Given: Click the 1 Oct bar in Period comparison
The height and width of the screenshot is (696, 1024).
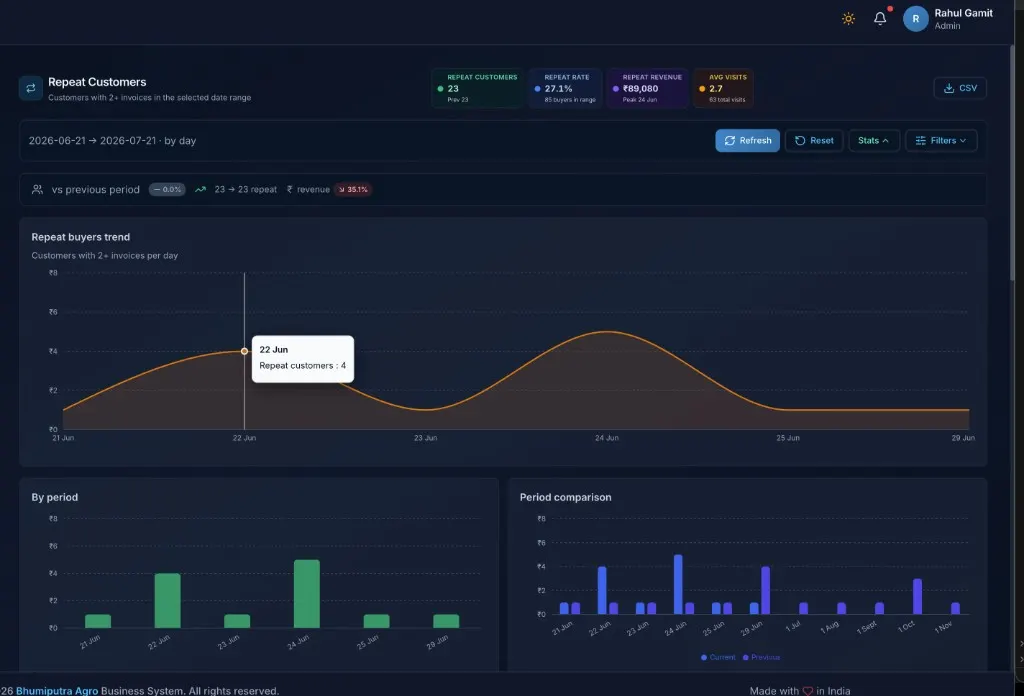Looking at the screenshot, I should [918, 597].
